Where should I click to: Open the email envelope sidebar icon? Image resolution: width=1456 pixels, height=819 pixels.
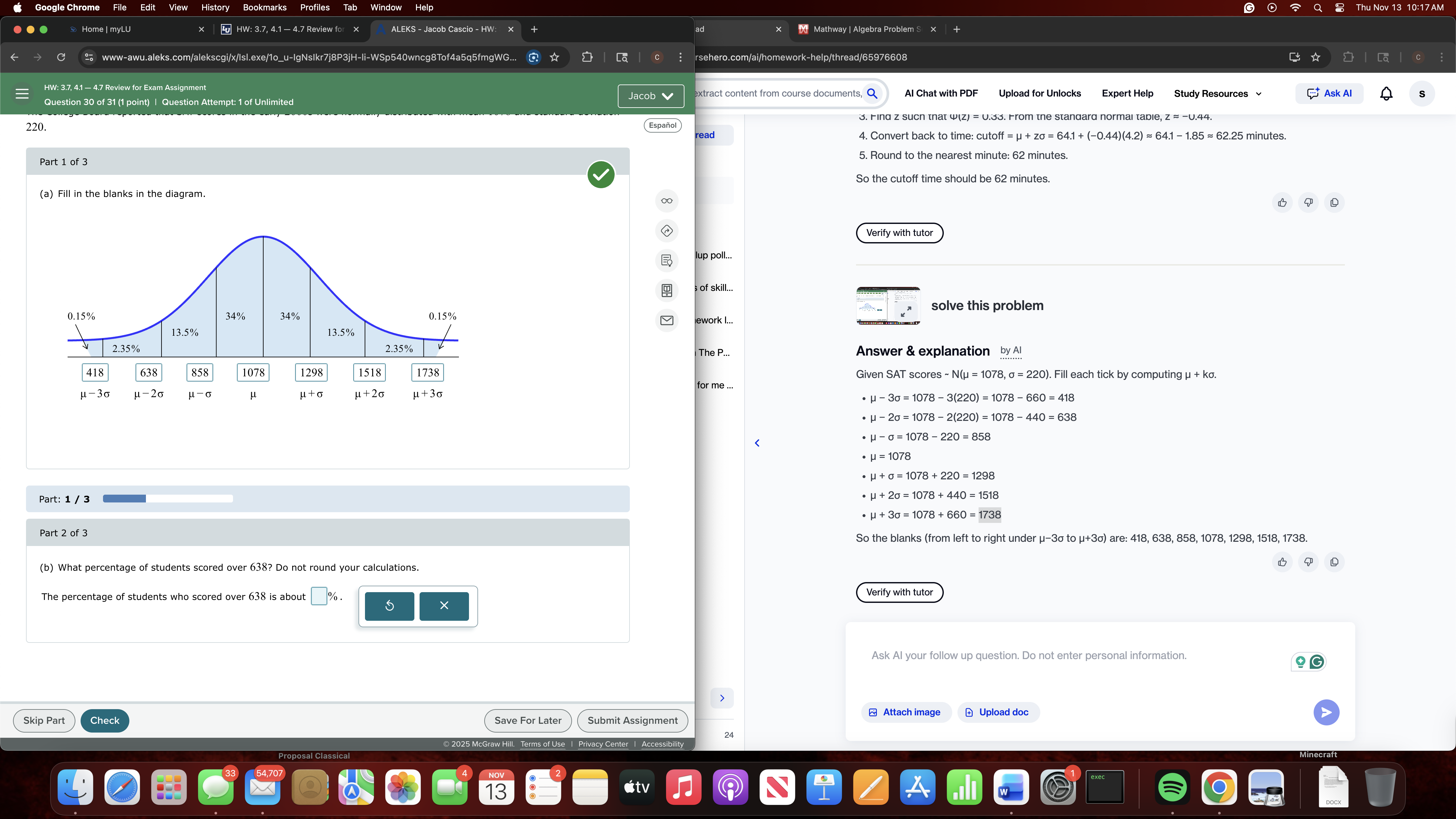coord(667,320)
